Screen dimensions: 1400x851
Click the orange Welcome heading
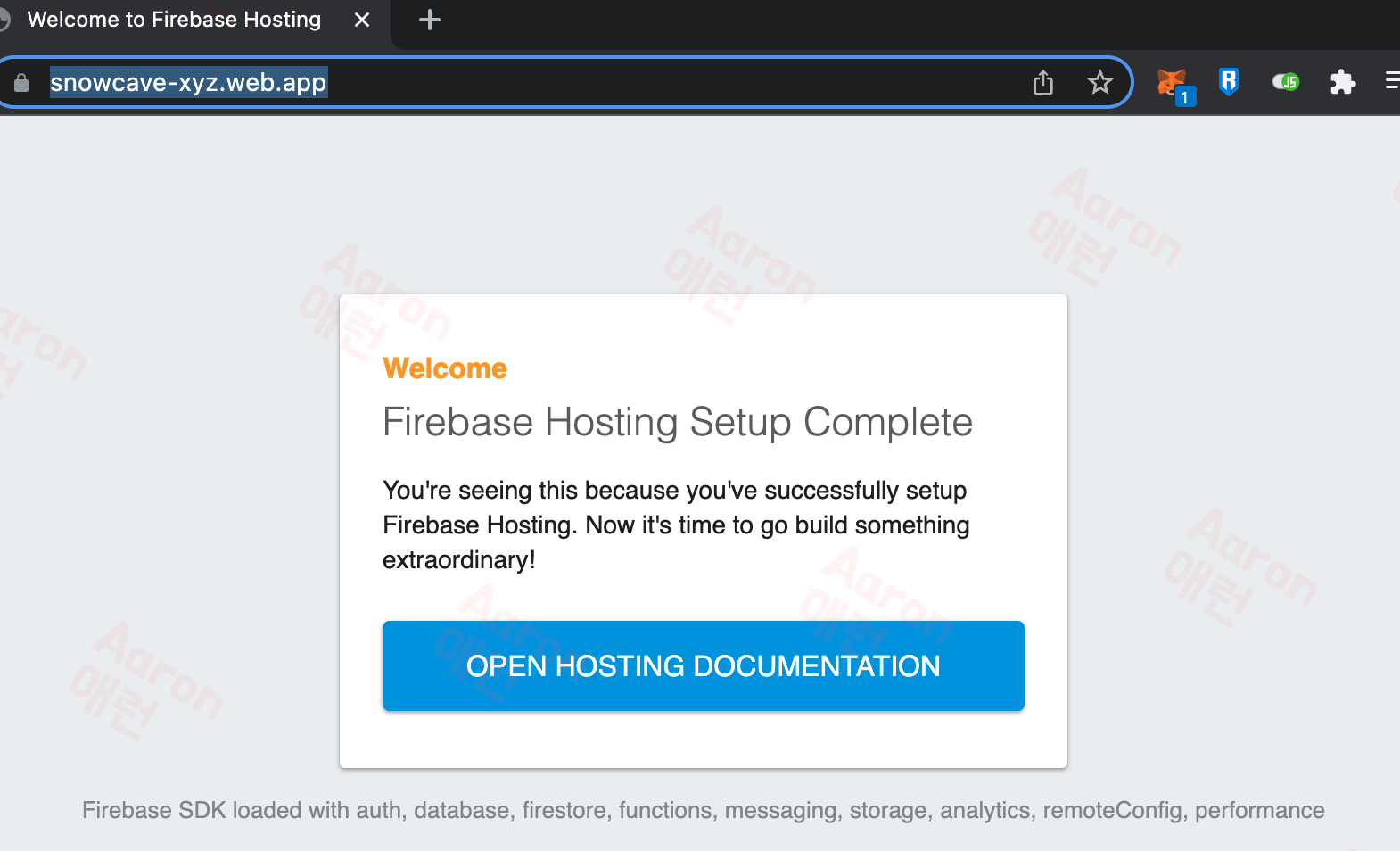(445, 368)
